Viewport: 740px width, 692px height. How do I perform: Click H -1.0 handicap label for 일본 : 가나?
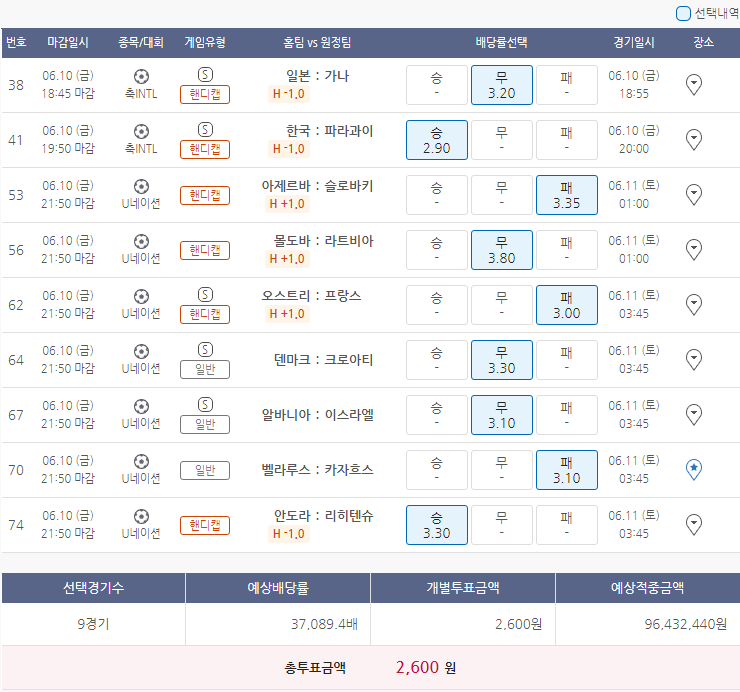point(288,94)
